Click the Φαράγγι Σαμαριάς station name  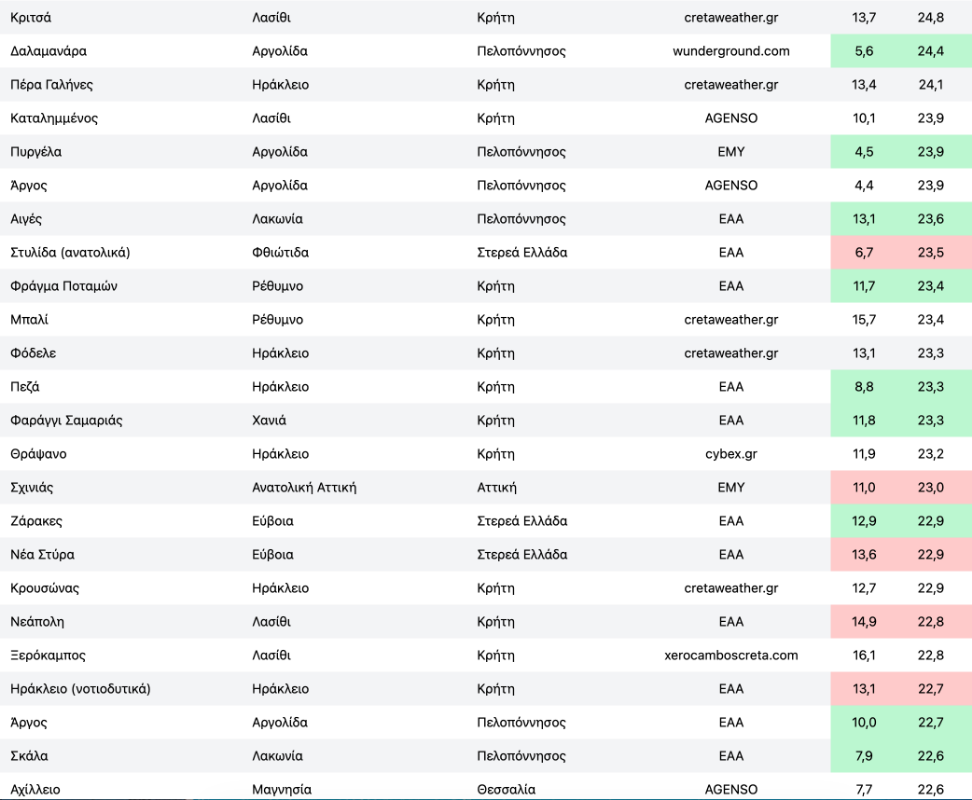(x=66, y=420)
